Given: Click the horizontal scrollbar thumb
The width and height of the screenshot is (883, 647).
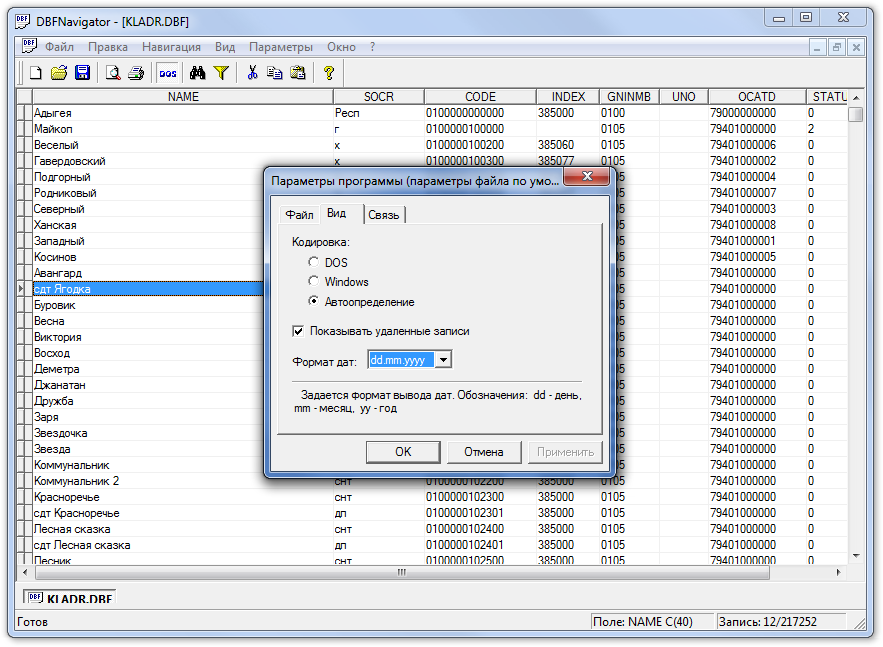Looking at the screenshot, I should click(x=402, y=572).
